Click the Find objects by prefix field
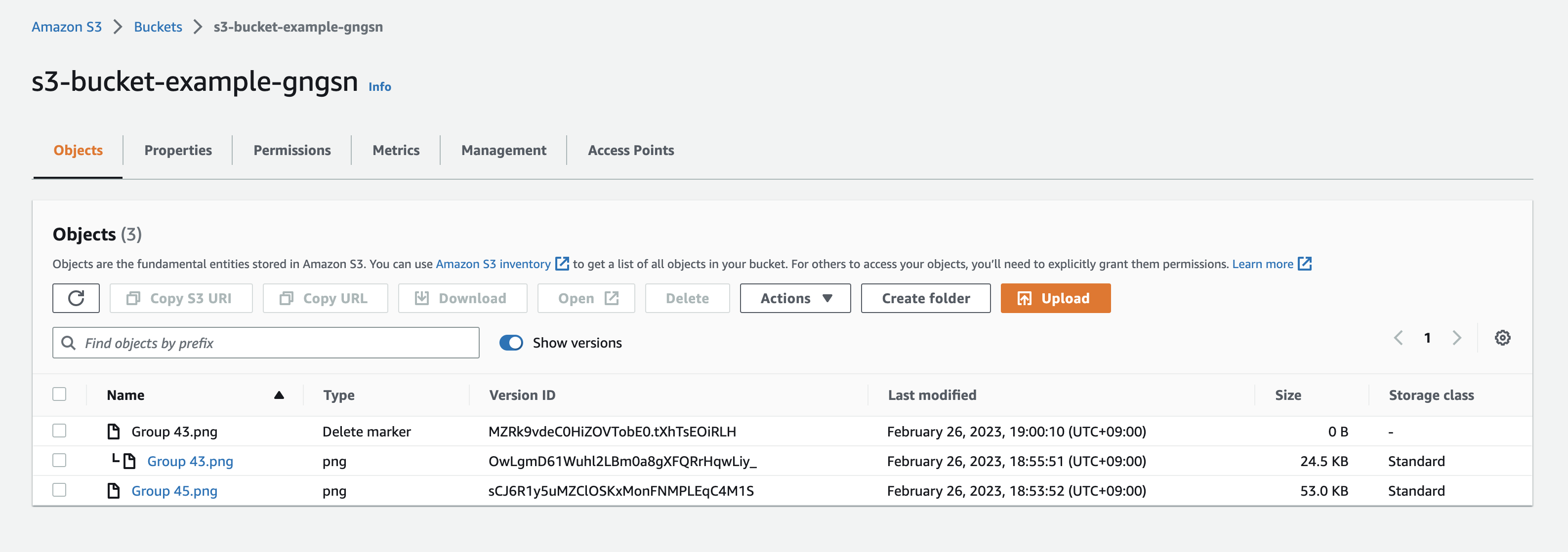 click(274, 343)
